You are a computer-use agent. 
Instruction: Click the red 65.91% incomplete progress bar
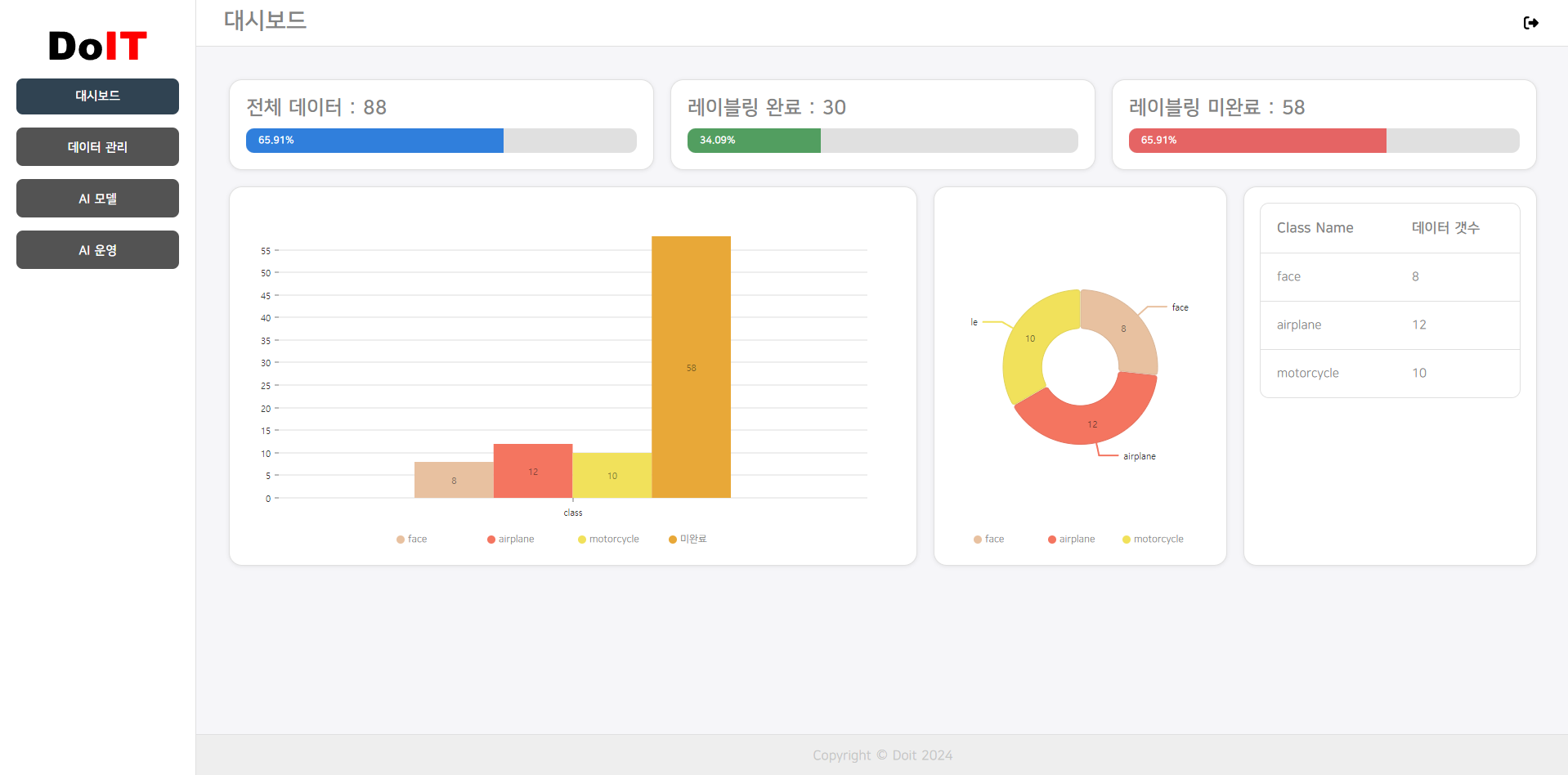pos(1257,141)
